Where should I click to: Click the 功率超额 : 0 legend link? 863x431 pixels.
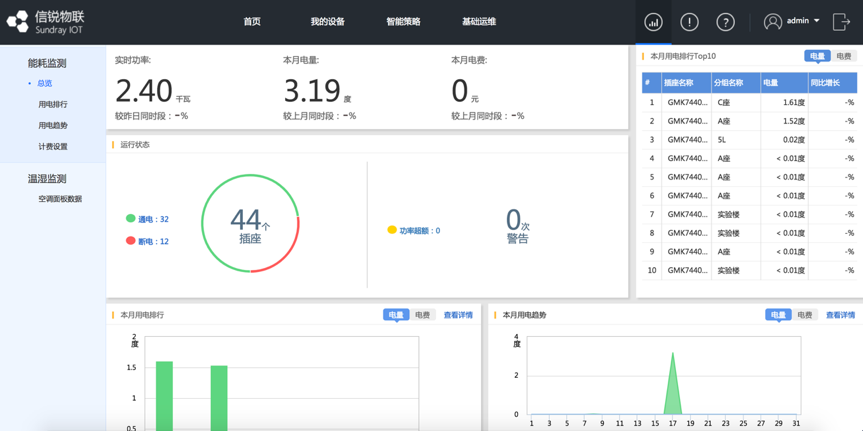(419, 231)
